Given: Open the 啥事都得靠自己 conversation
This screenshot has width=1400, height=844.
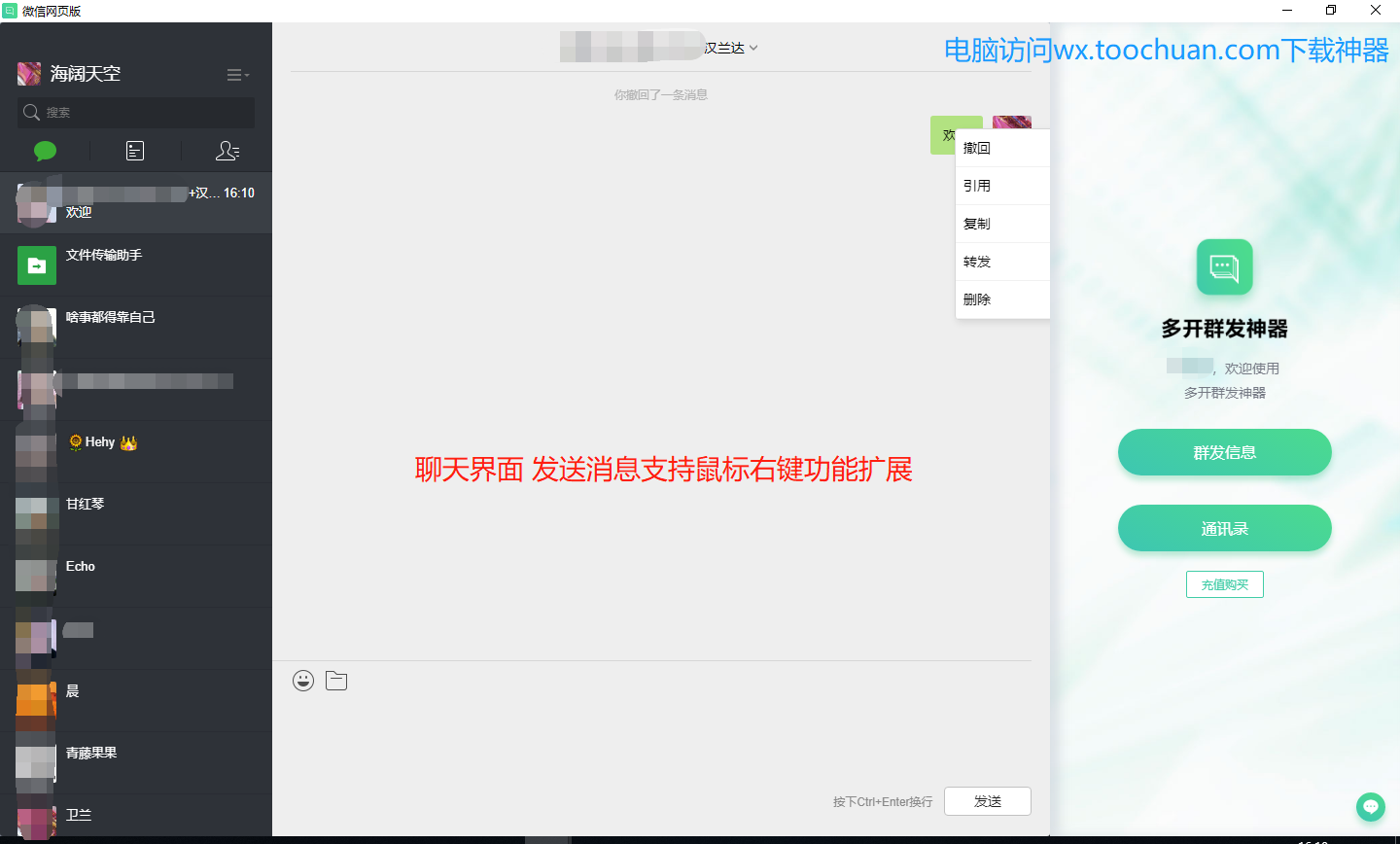Looking at the screenshot, I should [x=136, y=328].
